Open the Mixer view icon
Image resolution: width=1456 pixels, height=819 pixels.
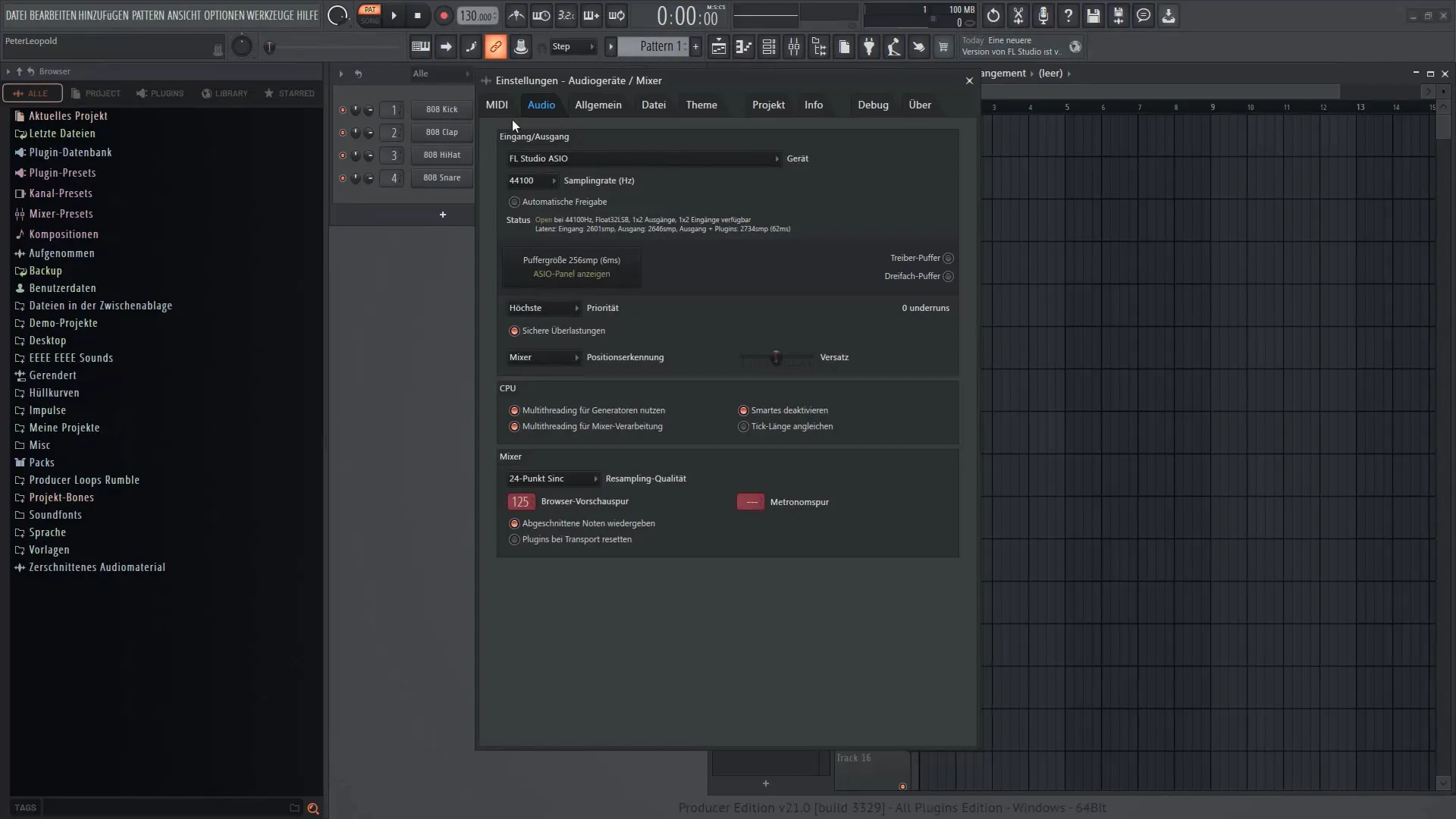(794, 47)
